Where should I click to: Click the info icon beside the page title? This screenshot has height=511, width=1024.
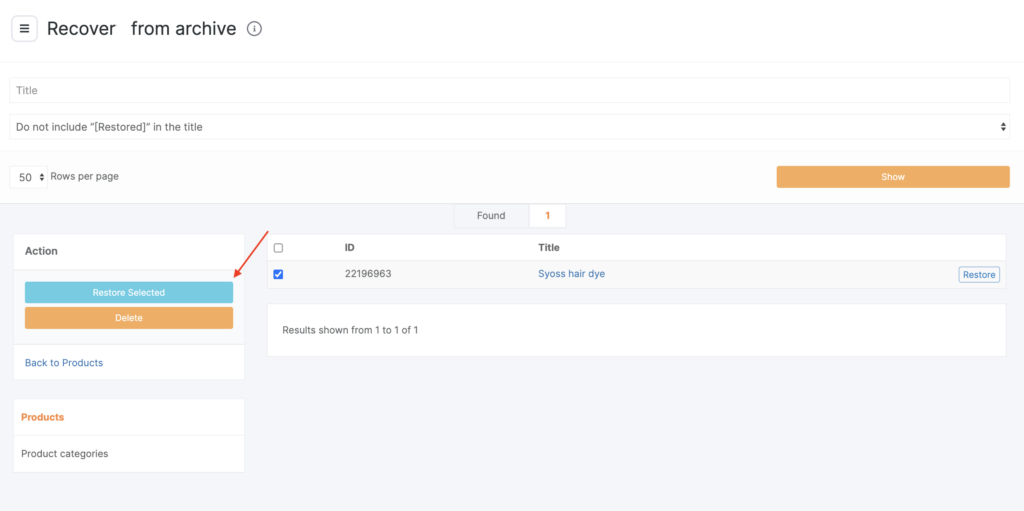[x=254, y=29]
